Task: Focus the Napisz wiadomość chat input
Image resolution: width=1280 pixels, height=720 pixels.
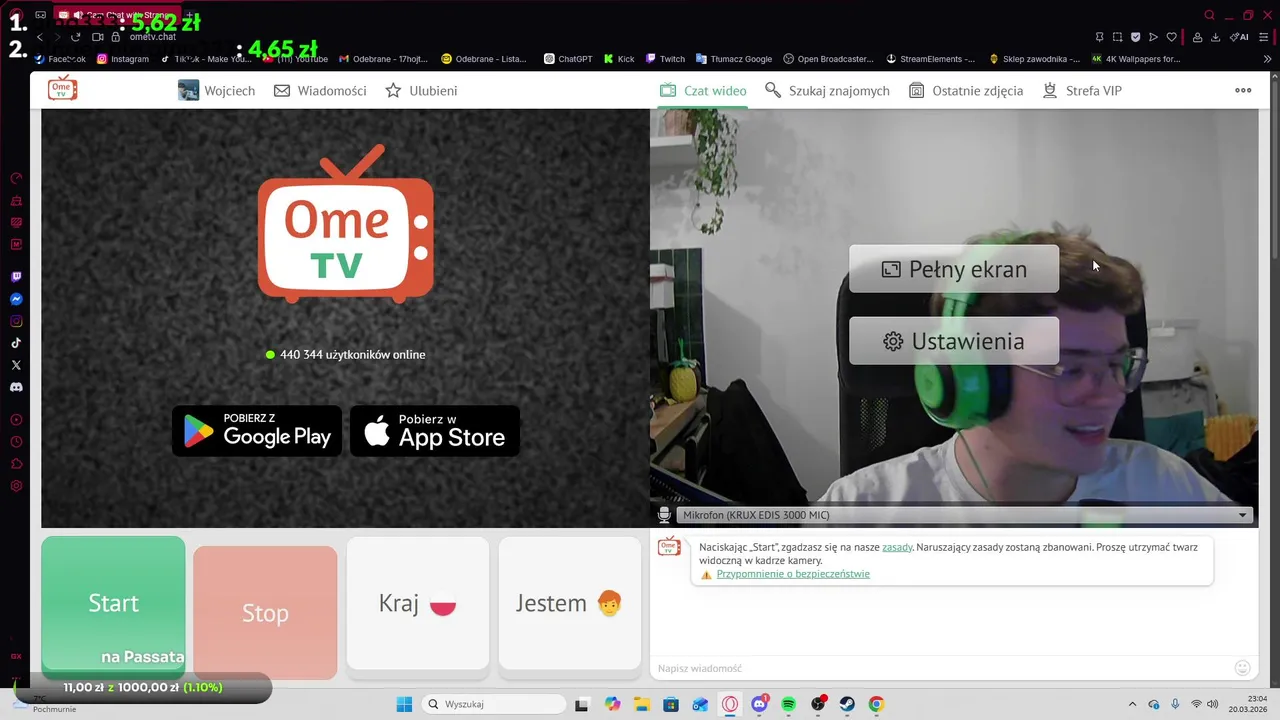Action: 940,668
